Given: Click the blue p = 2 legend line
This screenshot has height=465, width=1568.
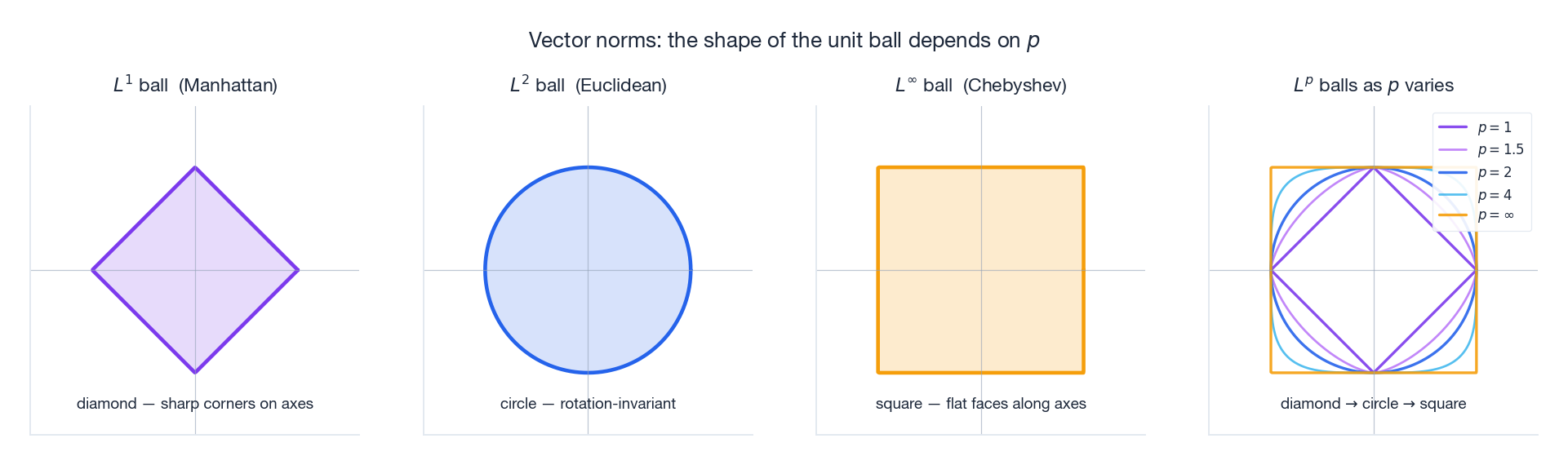Looking at the screenshot, I should (x=1453, y=172).
